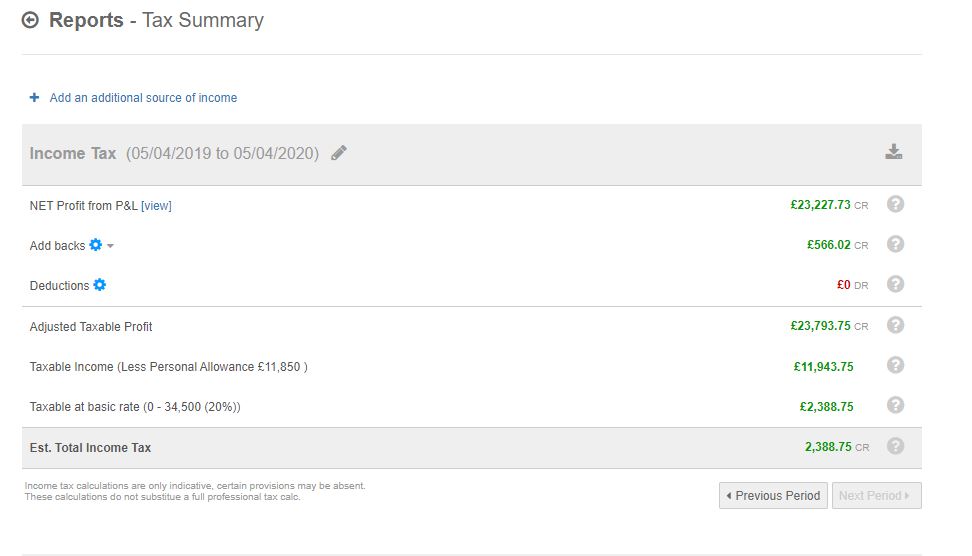Show help for Est. Total Income Tax

point(895,446)
